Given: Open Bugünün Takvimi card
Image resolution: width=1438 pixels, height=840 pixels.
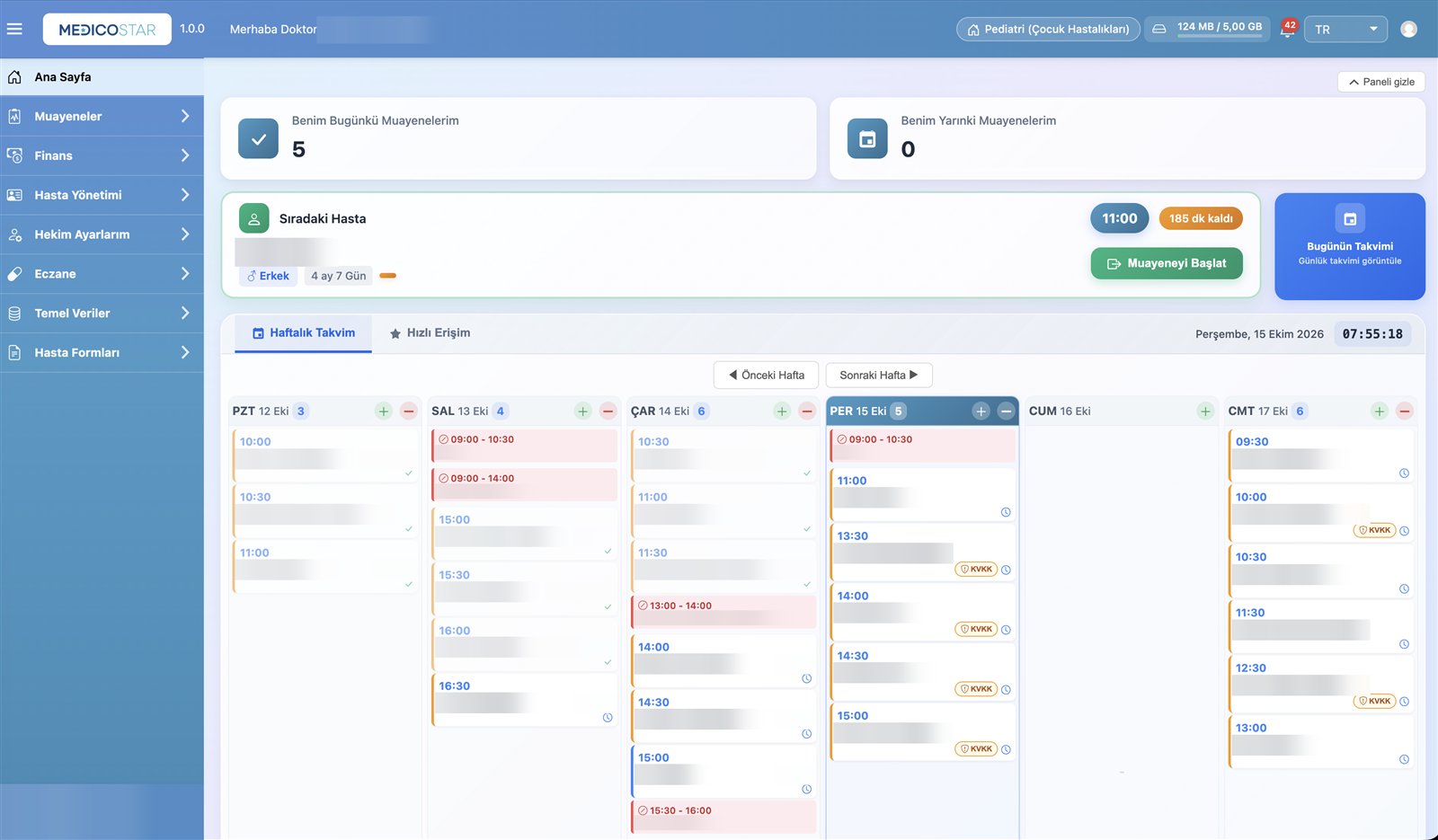Looking at the screenshot, I should coord(1350,246).
